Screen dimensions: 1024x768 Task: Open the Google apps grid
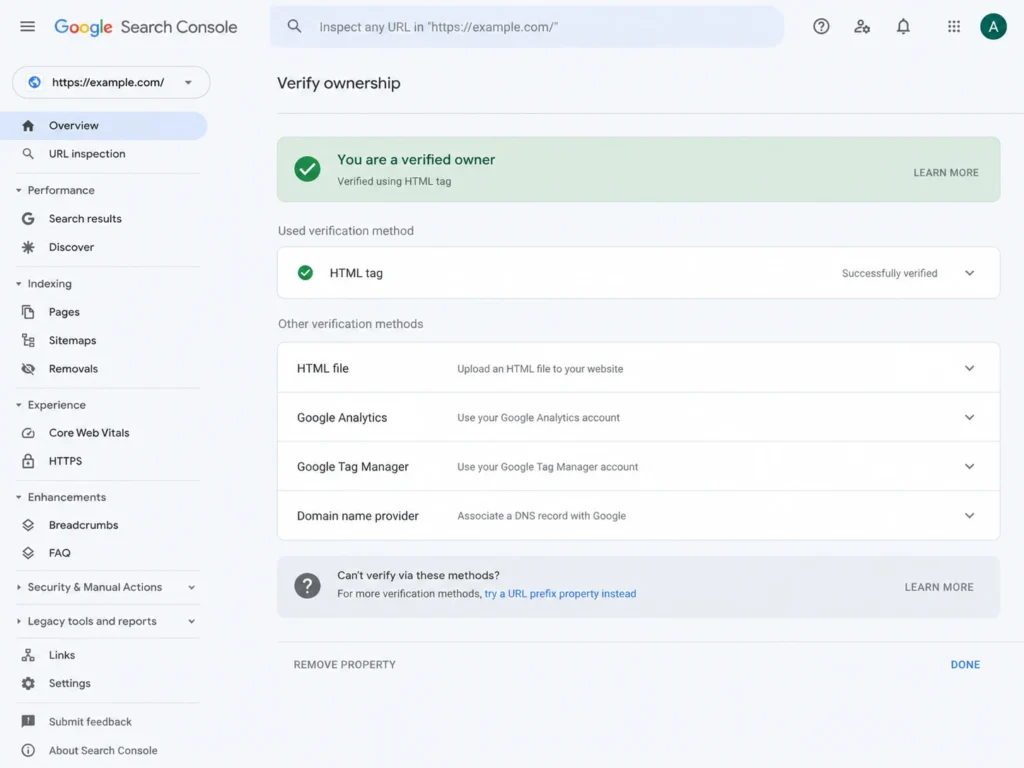(954, 27)
